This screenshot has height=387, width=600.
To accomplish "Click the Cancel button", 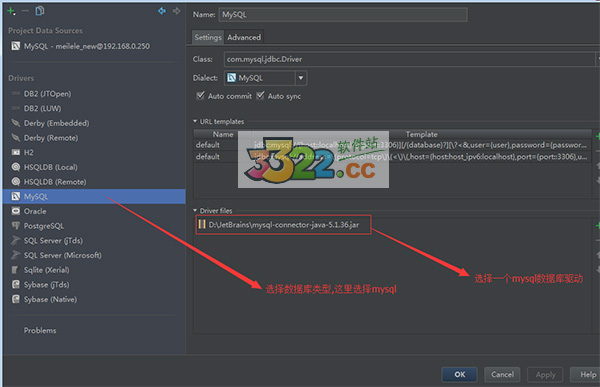I will 502,374.
